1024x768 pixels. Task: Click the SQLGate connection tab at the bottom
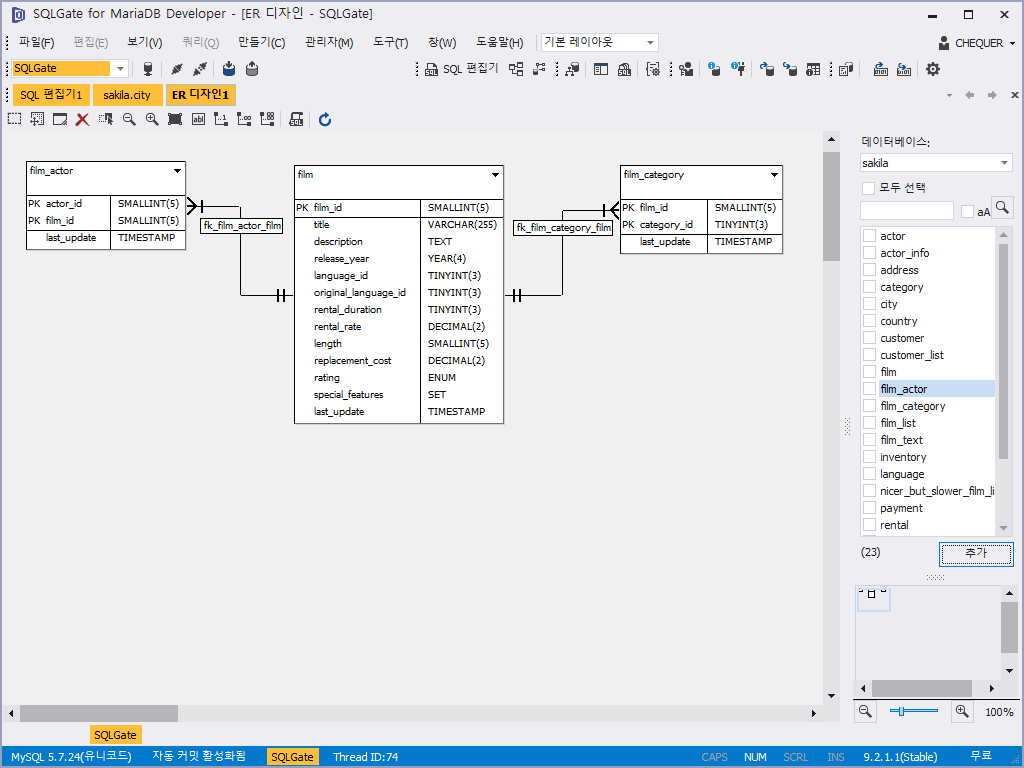click(x=115, y=735)
